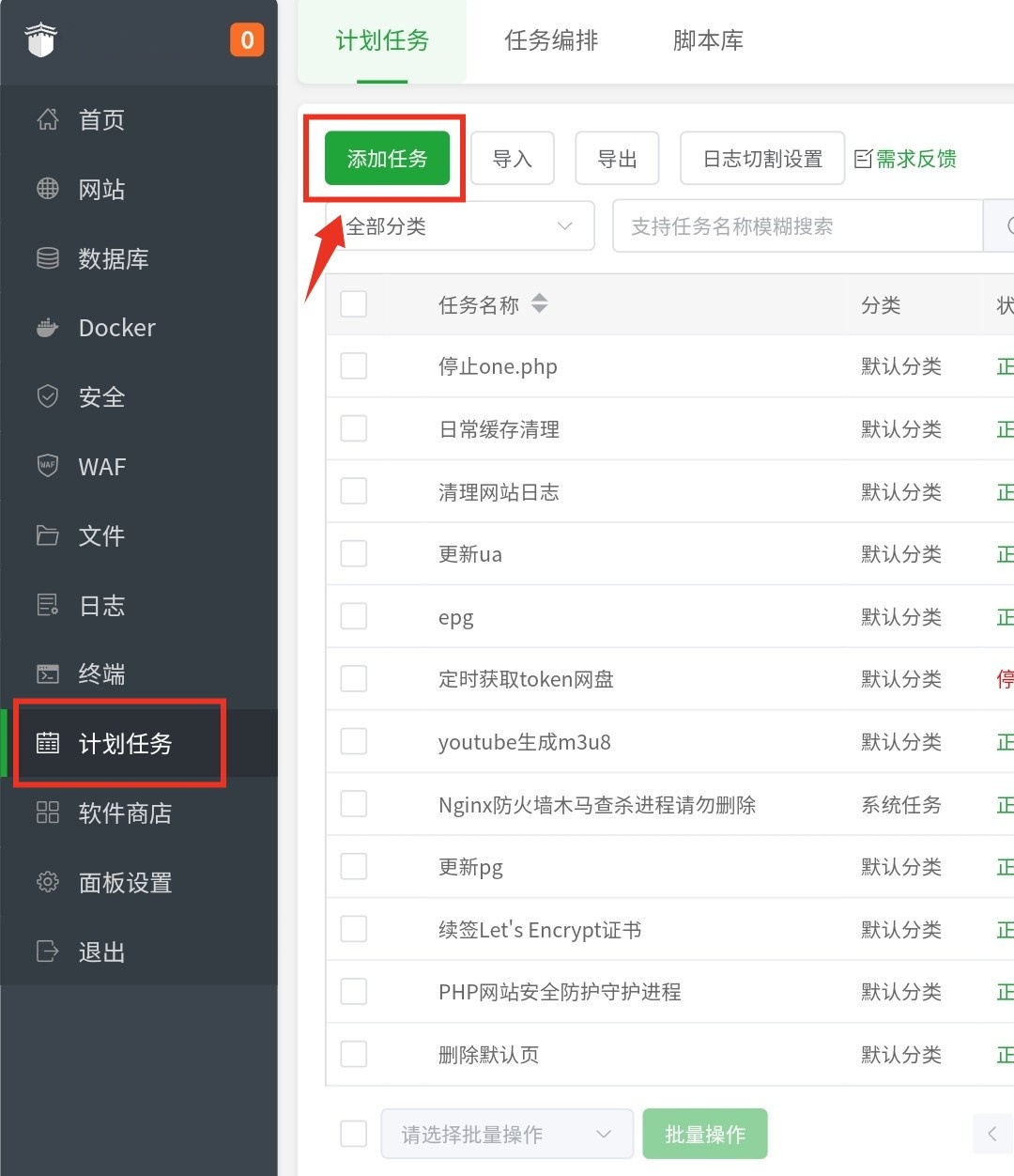Screen dimensions: 1014x1176
Task: Click the 批量操作 button
Action: (x=705, y=1134)
